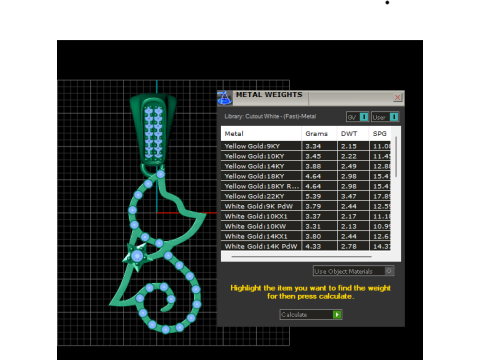Select the White Gold:10KX1 row
Image resolution: width=480 pixels, height=360 pixels.
(306, 216)
